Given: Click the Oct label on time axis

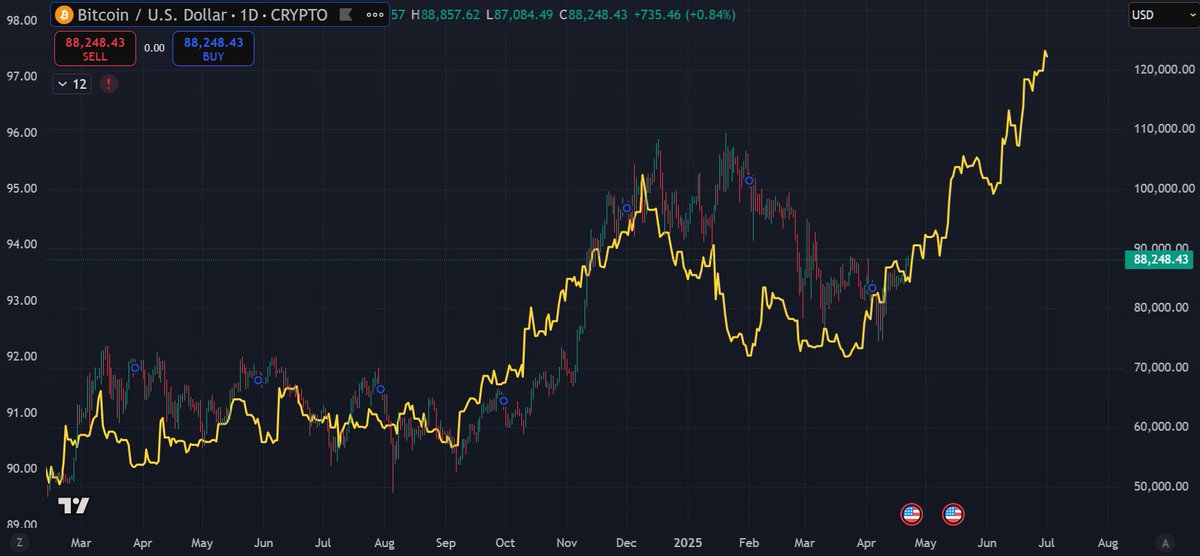Looking at the screenshot, I should tap(505, 543).
